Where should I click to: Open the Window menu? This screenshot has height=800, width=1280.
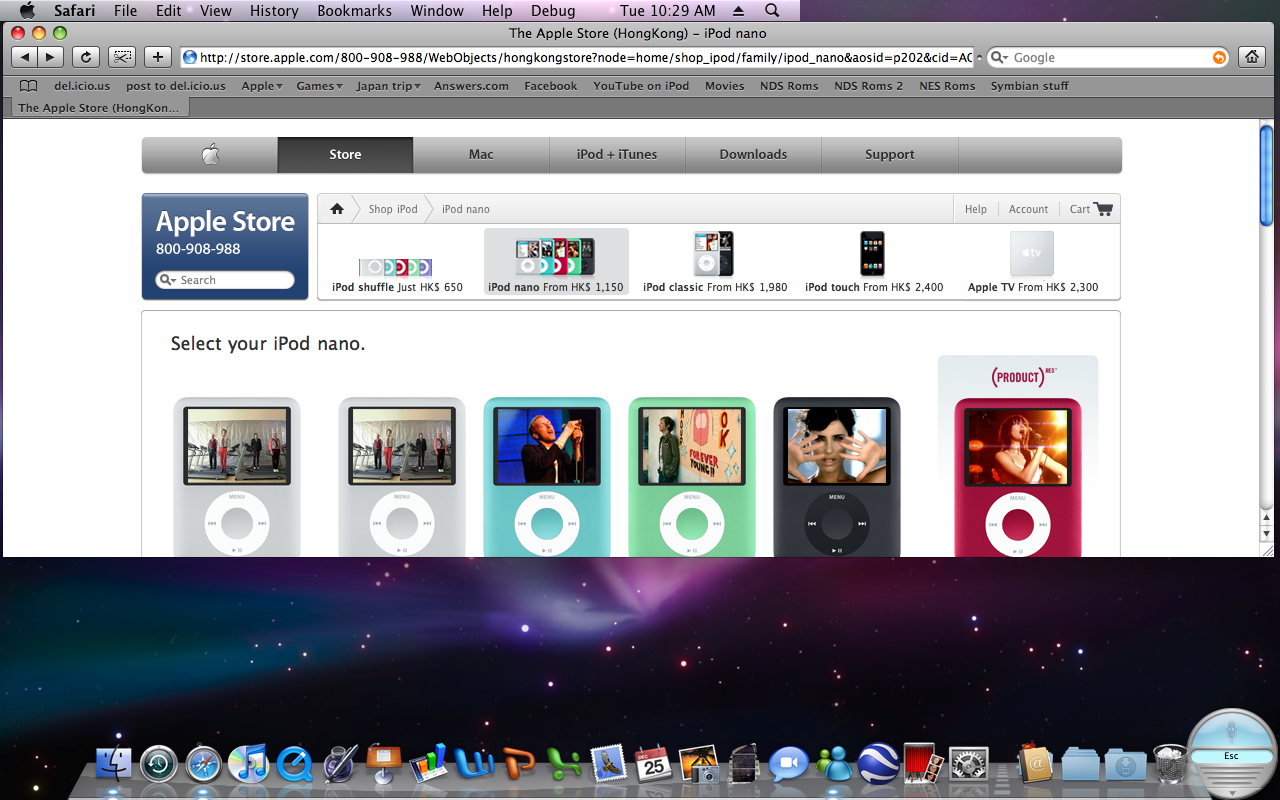click(437, 10)
